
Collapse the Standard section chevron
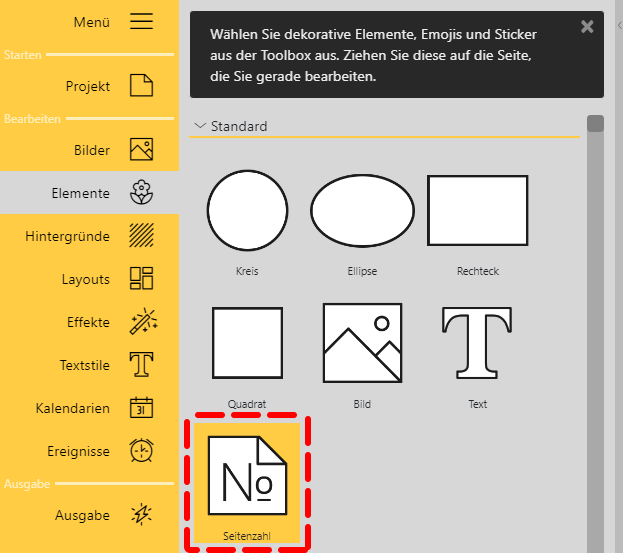point(200,126)
